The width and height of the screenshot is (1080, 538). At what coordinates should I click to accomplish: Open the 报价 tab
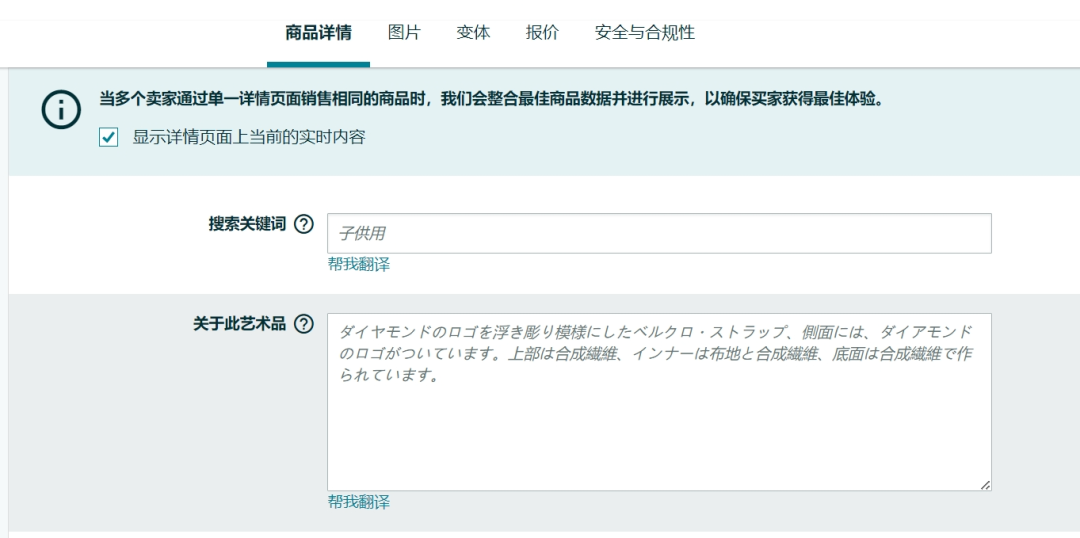pyautogui.click(x=542, y=33)
